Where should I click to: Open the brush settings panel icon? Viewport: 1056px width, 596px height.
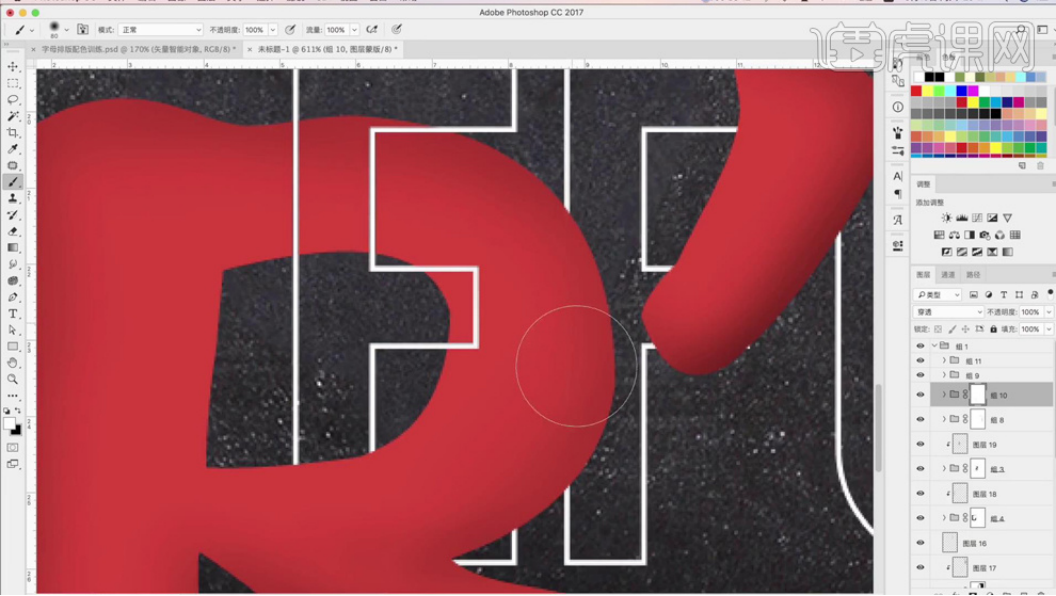pyautogui.click(x=83, y=30)
